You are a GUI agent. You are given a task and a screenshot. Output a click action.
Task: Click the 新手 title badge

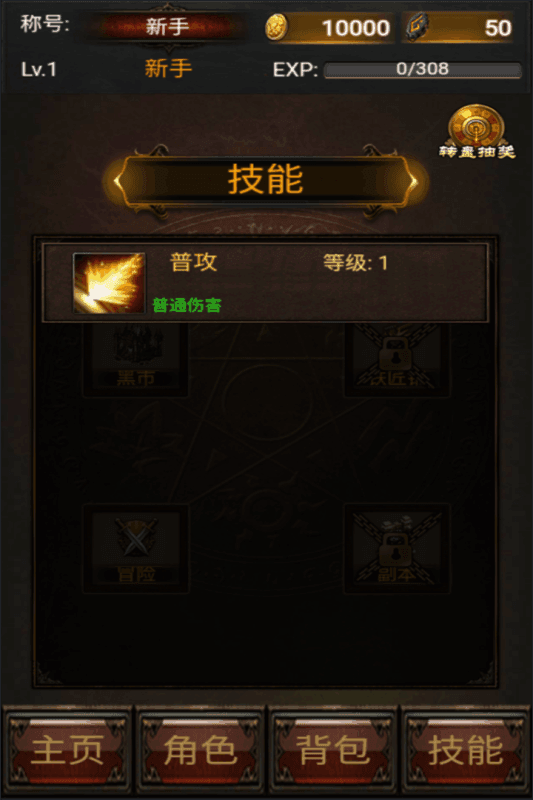167,27
